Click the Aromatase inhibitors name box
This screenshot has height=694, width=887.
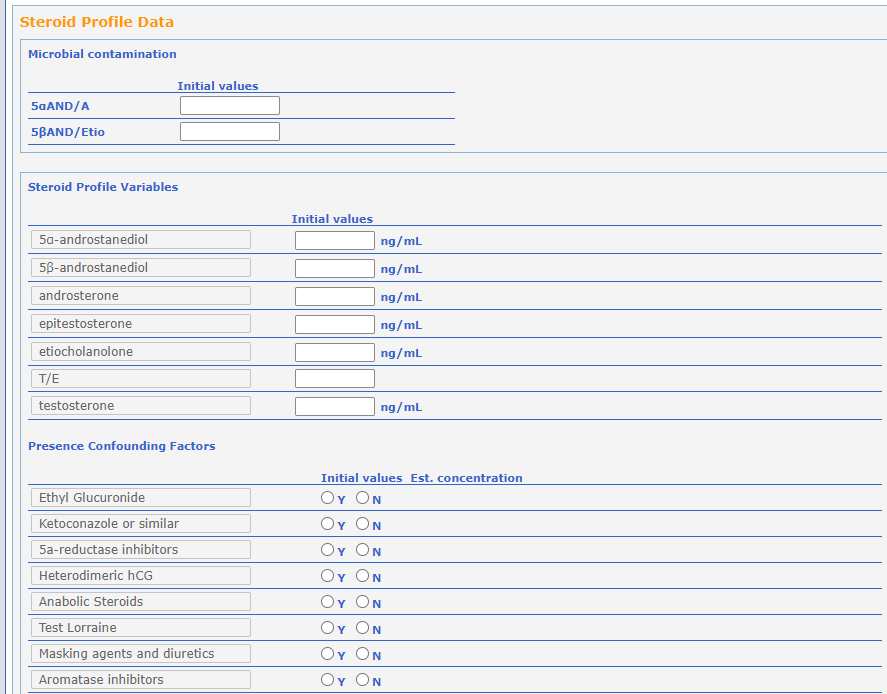pyautogui.click(x=141, y=680)
